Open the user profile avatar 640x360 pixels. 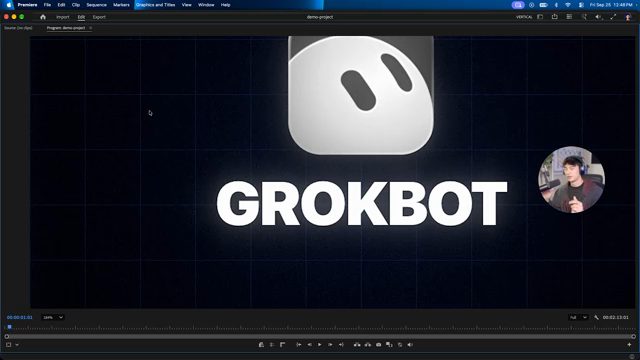[x=628, y=17]
